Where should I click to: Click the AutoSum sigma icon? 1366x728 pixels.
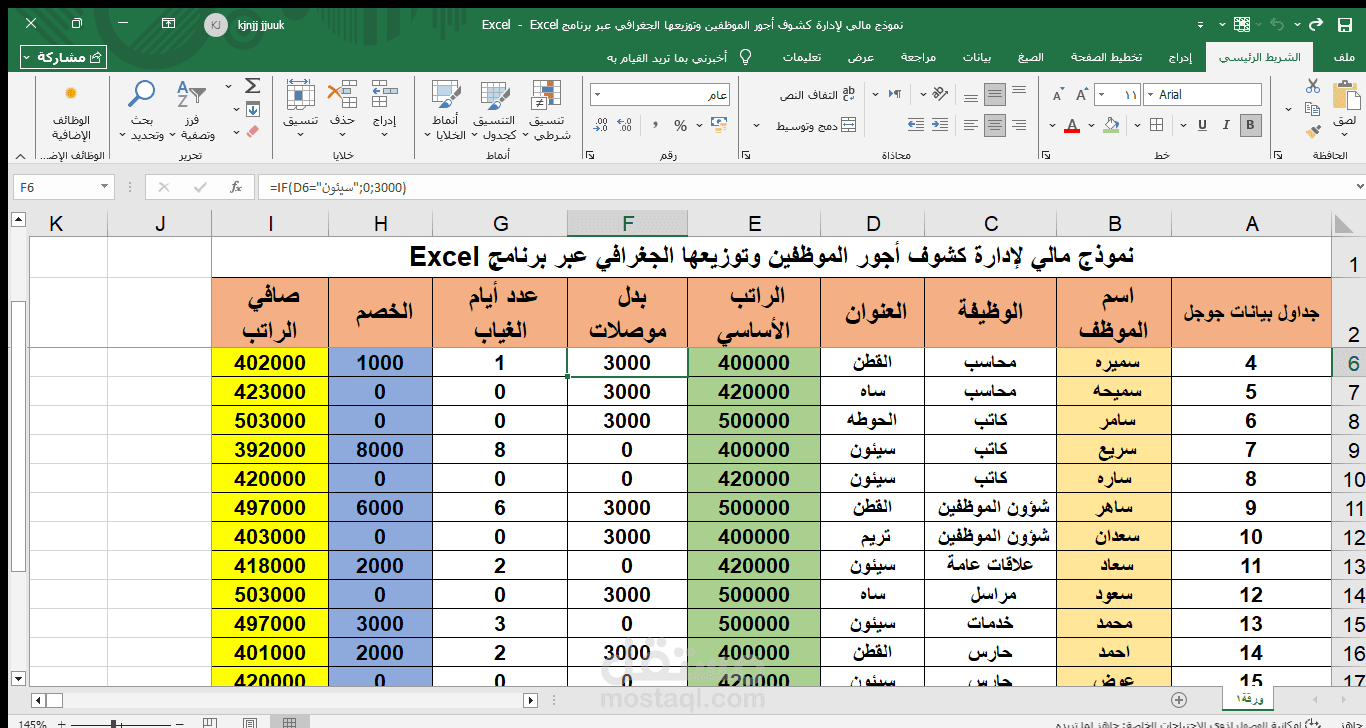pyautogui.click(x=252, y=86)
